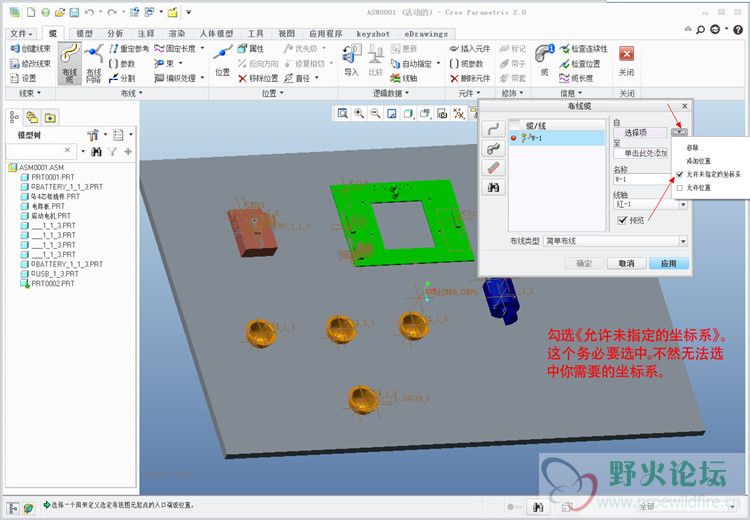The image size is (750, 520).
Task: Click the Cancel (取消) button in the dialog
Action: tap(627, 264)
